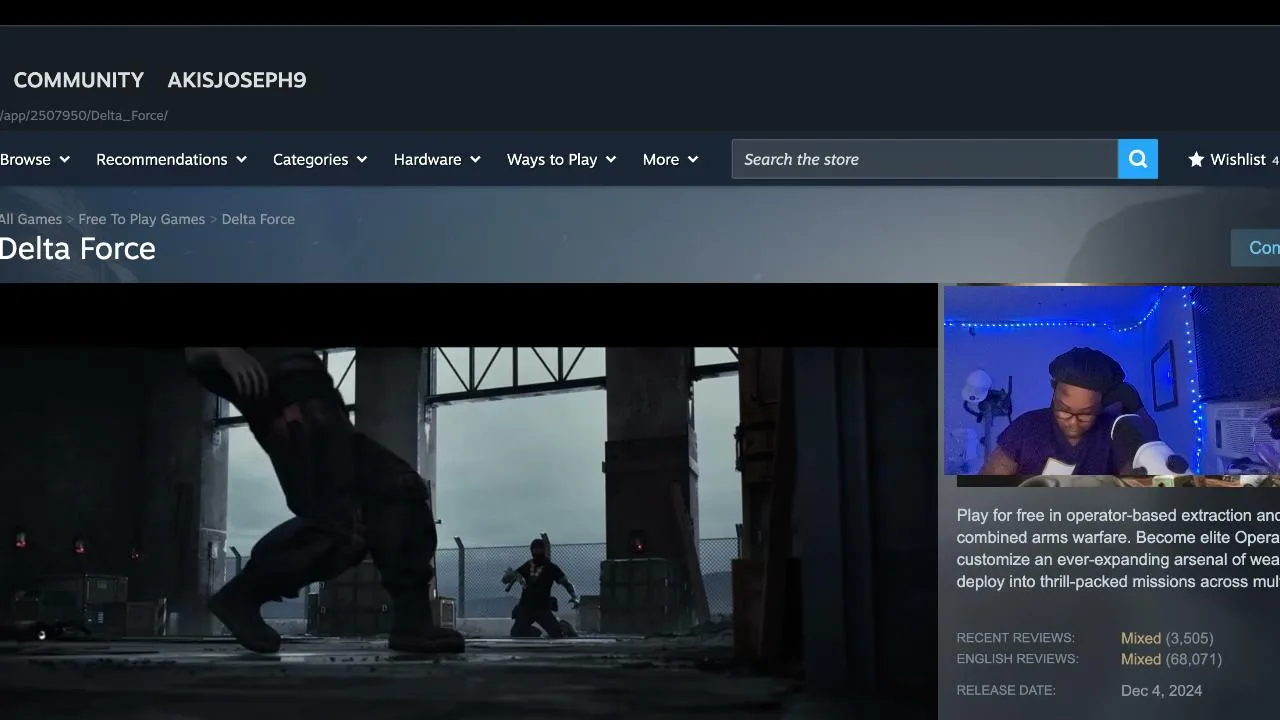This screenshot has width=1280, height=720.
Task: Open the Categories dropdown
Action: coord(320,159)
